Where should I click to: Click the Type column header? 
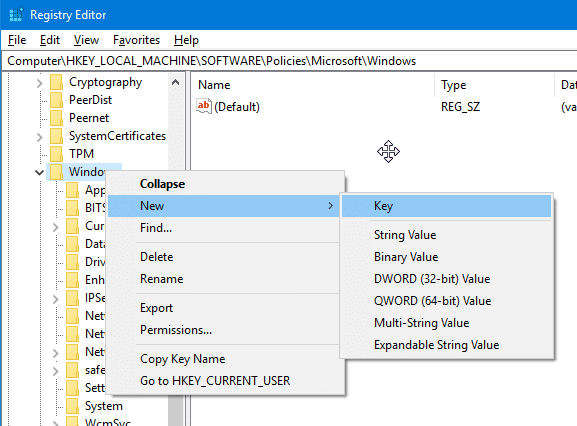pyautogui.click(x=495, y=85)
